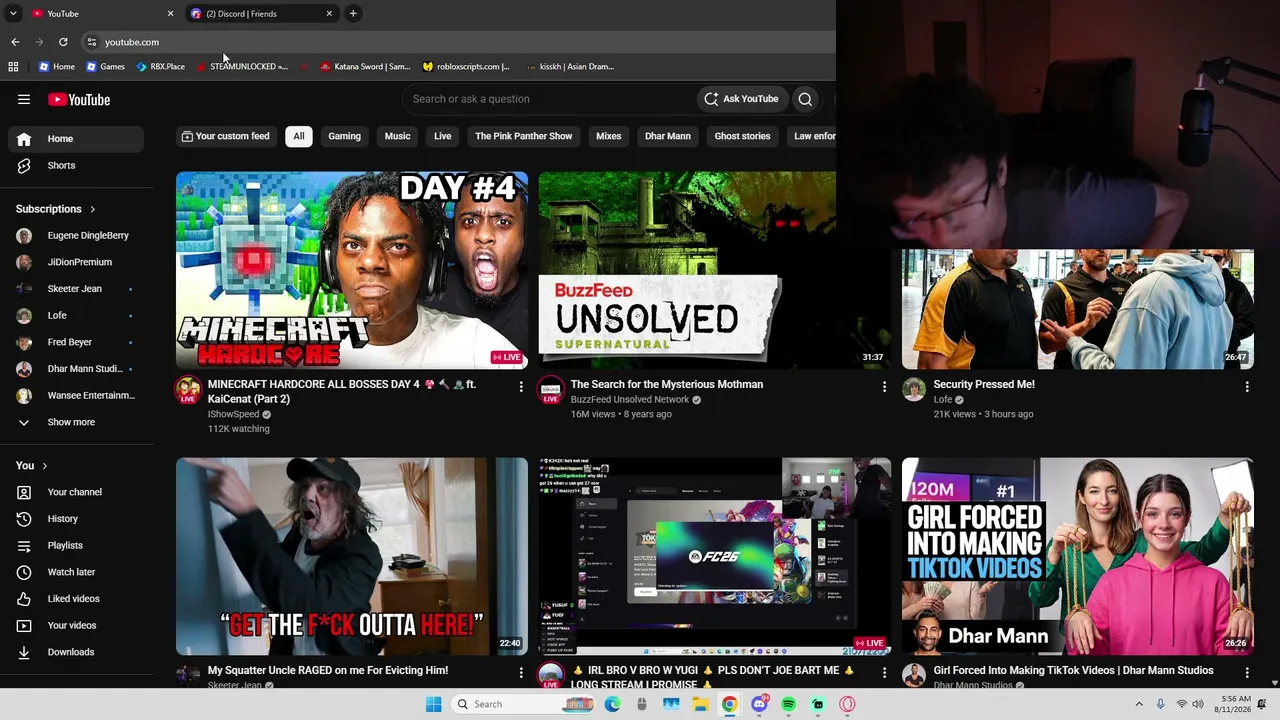Click the YouTube search input field
Viewport: 1280px width, 720px height.
[x=550, y=99]
